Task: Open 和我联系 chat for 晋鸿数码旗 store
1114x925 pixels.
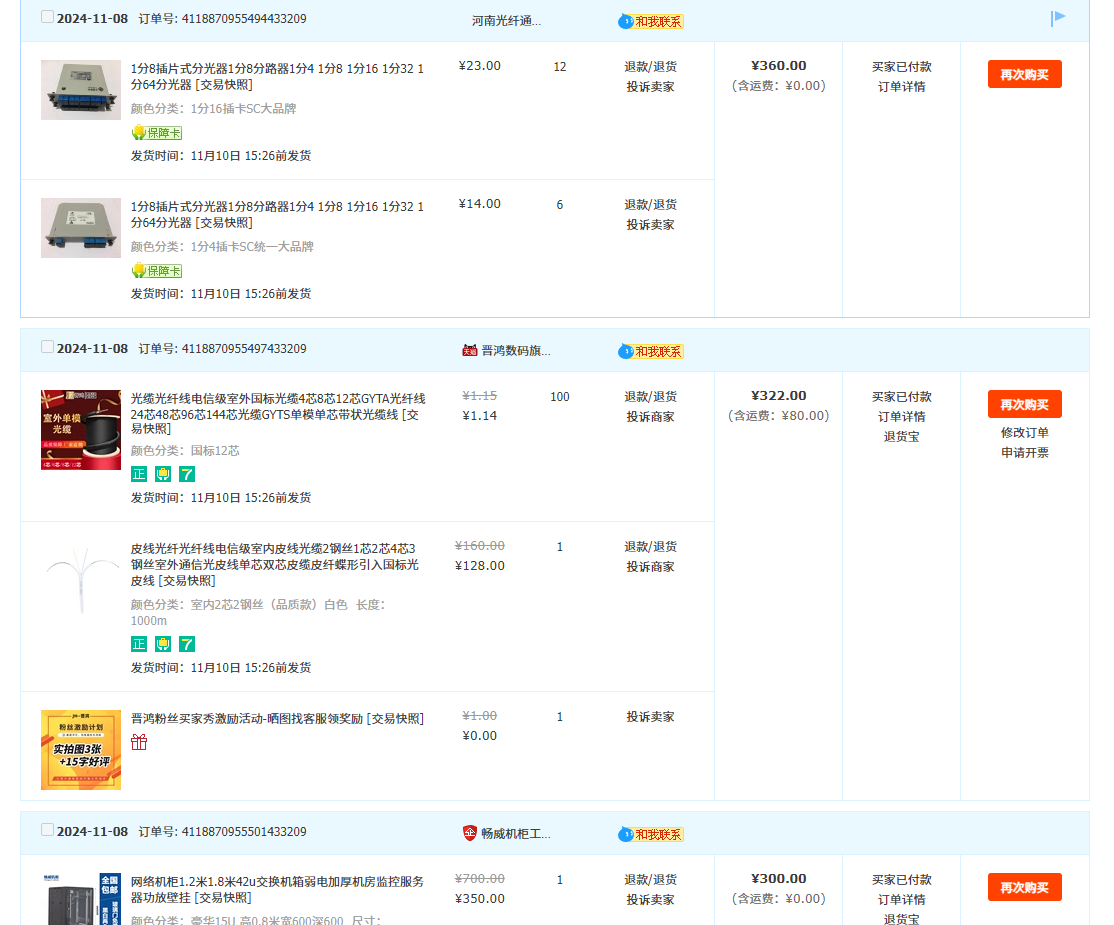Action: (651, 351)
